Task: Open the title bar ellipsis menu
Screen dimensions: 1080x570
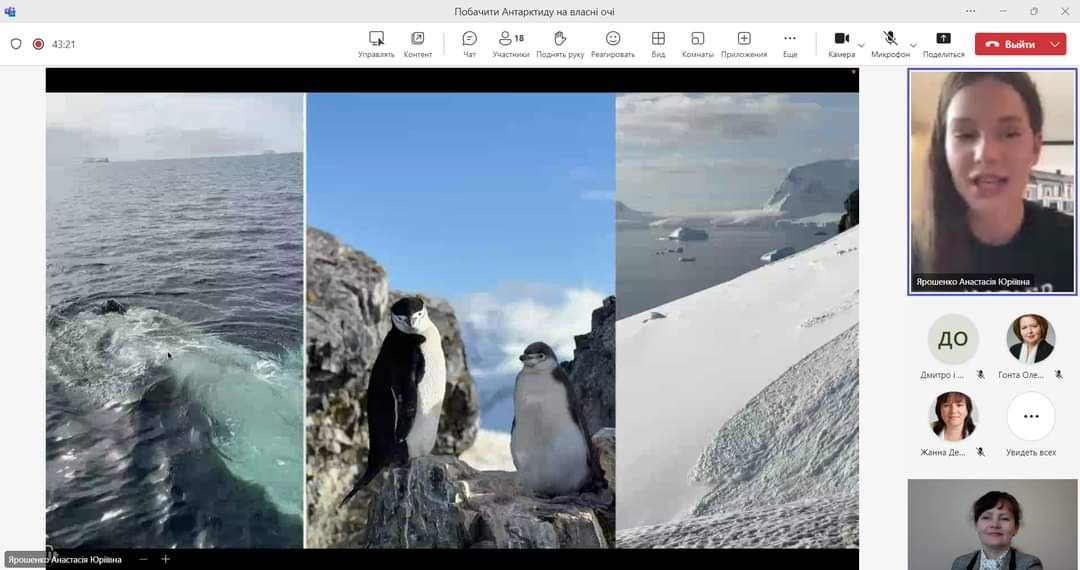Action: pos(971,11)
